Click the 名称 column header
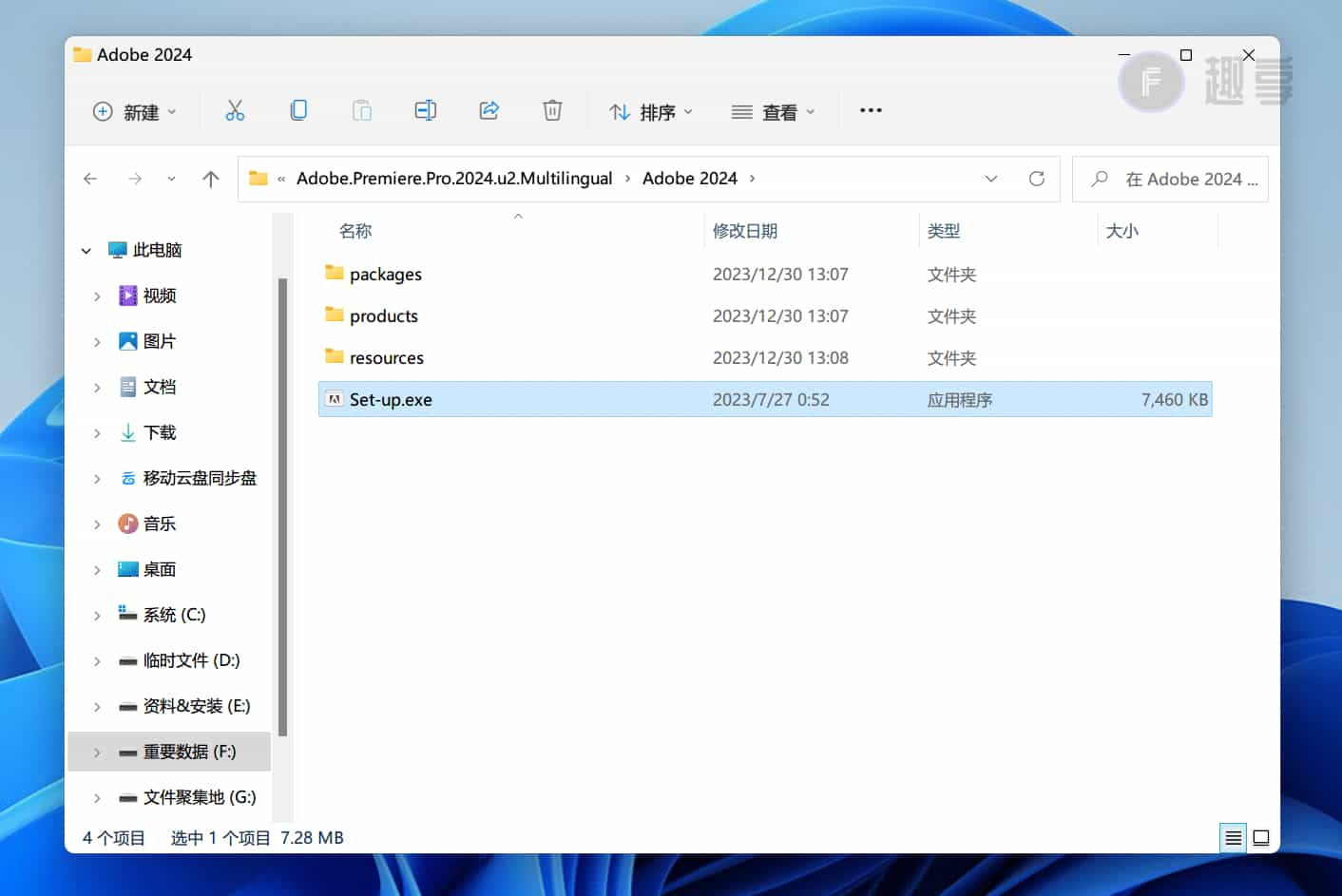 [355, 231]
